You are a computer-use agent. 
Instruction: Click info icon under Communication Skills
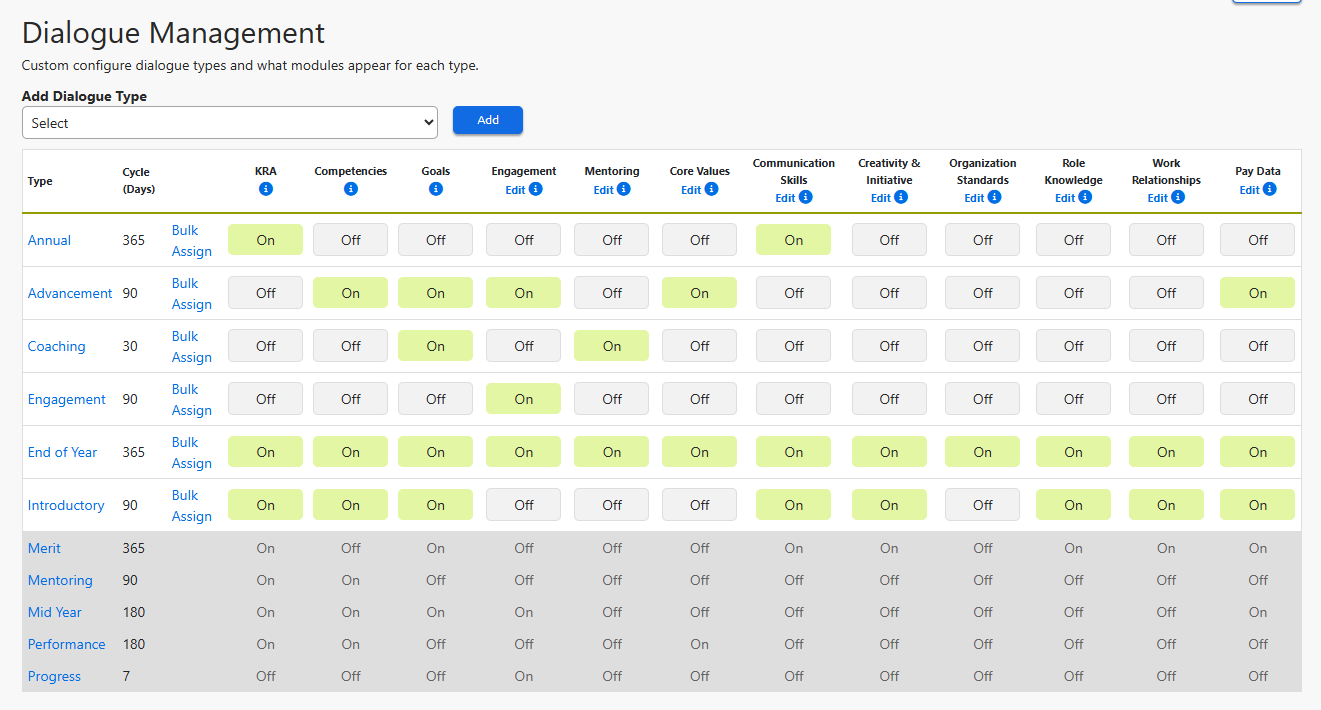806,197
